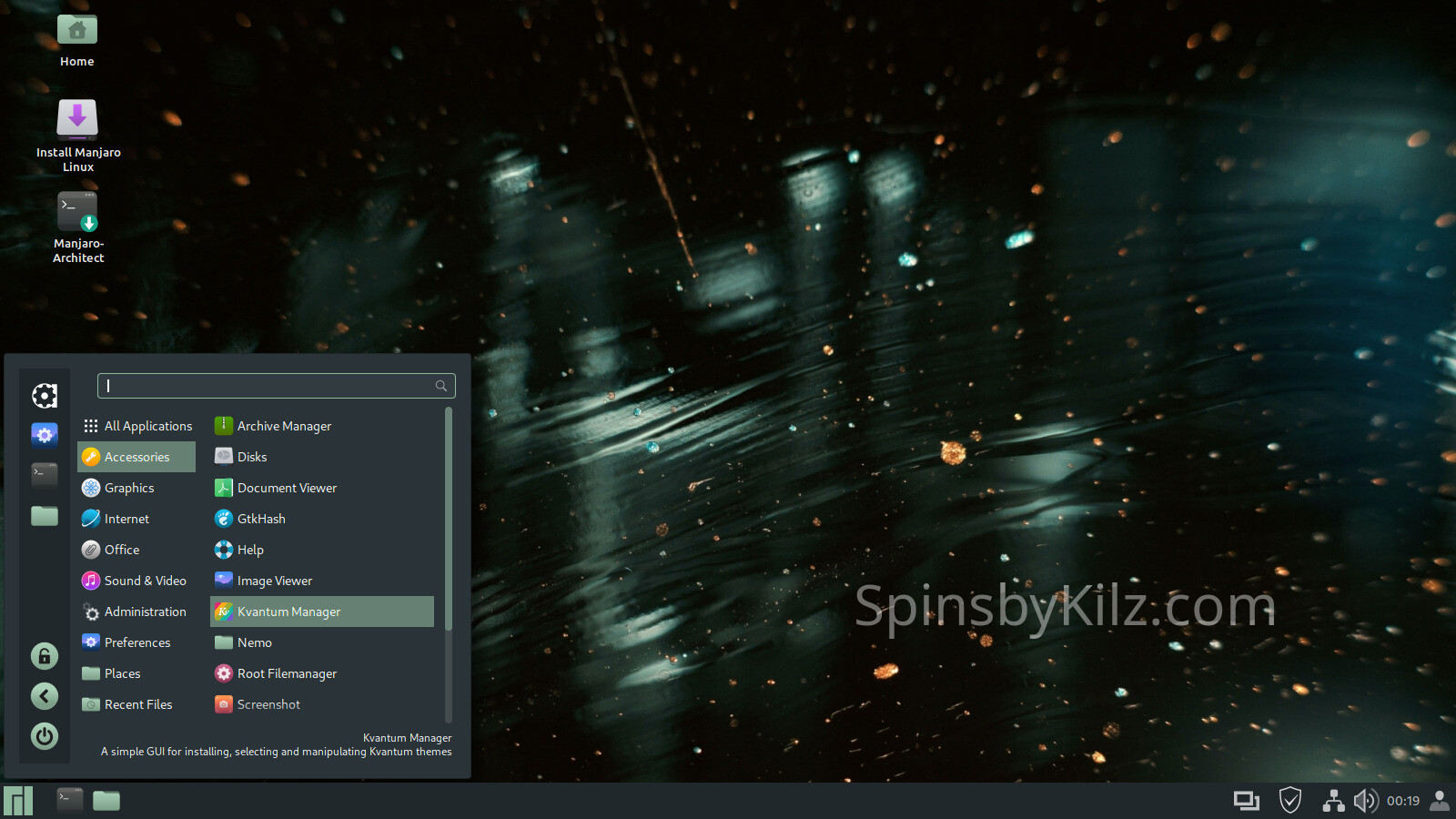Click the clock showing 00:19
This screenshot has height=819, width=1456.
1402,801
